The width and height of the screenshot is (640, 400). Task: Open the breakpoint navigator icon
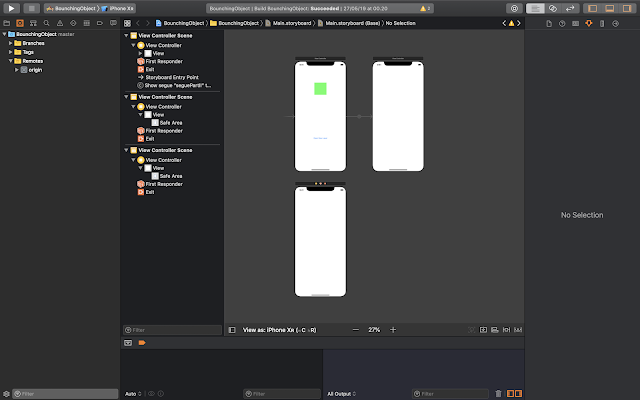pos(100,23)
